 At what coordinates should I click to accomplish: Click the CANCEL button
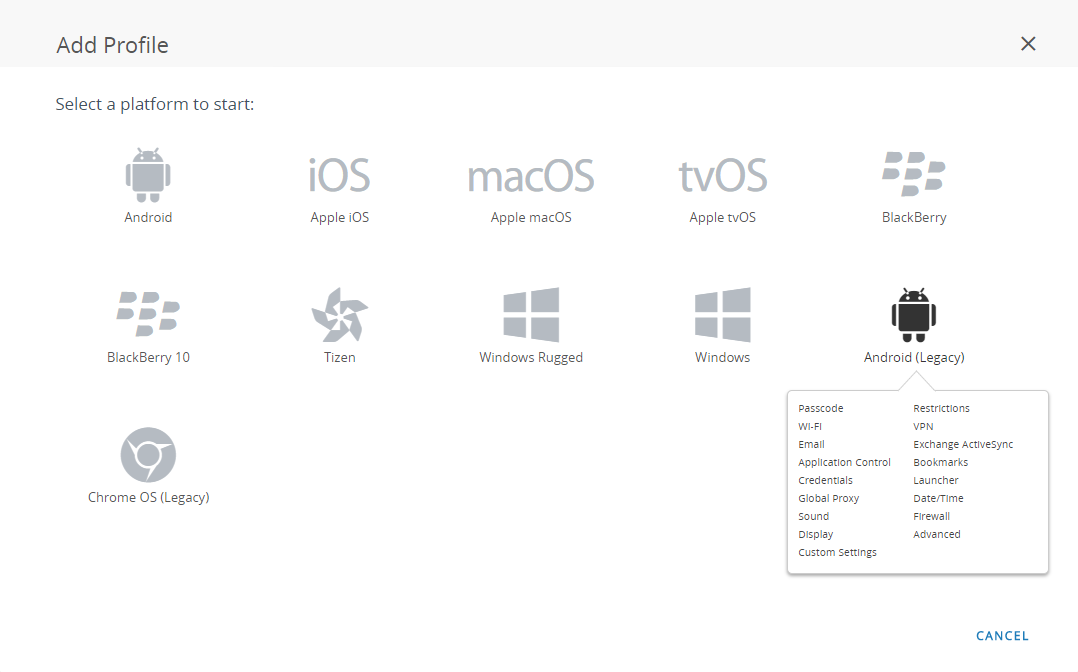pos(1002,636)
